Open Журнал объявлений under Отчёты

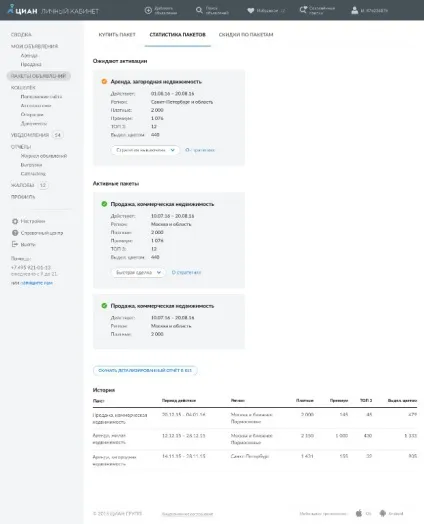pos(44,156)
